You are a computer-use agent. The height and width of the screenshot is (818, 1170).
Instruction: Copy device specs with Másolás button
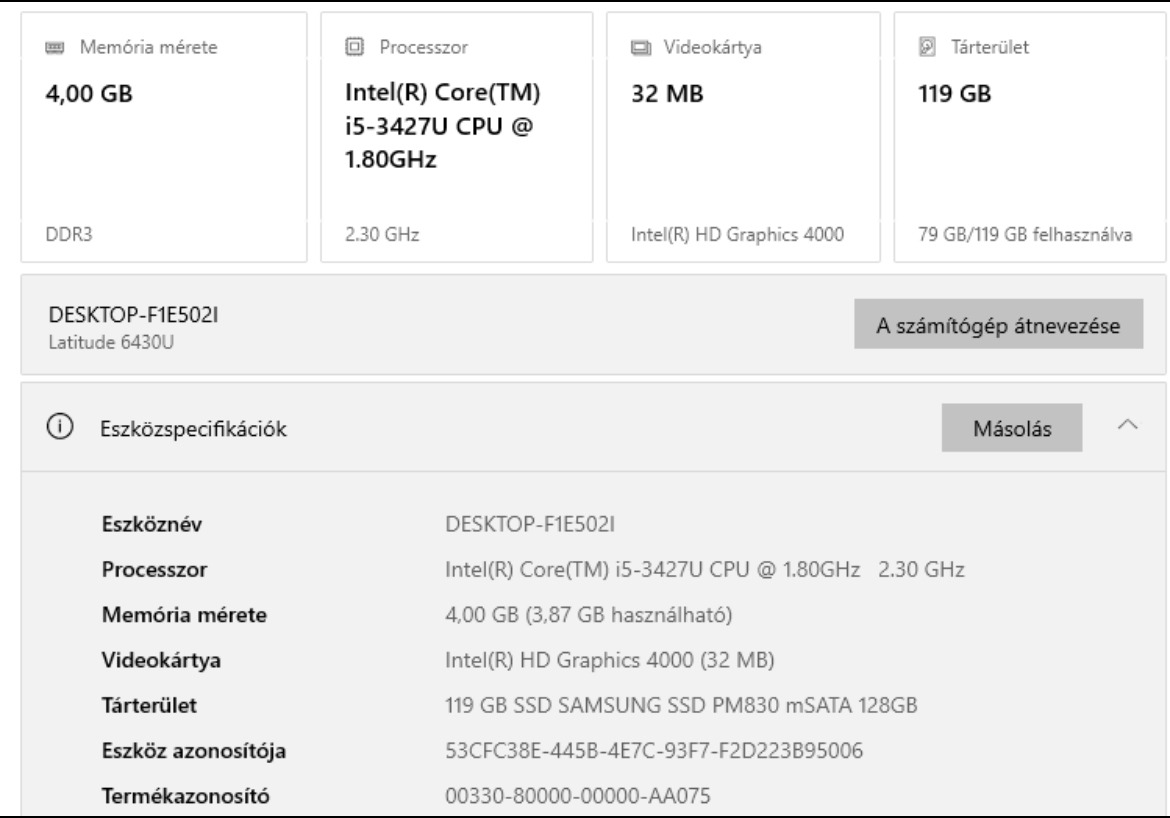point(1011,427)
